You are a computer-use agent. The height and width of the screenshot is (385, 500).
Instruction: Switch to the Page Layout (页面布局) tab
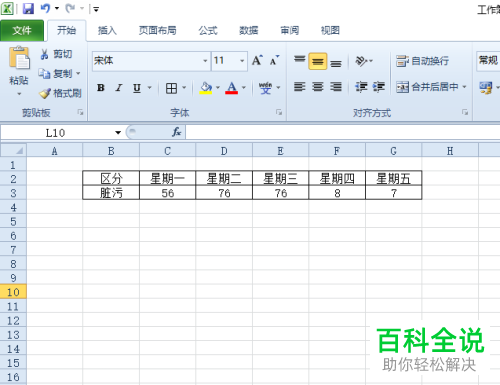click(x=158, y=30)
